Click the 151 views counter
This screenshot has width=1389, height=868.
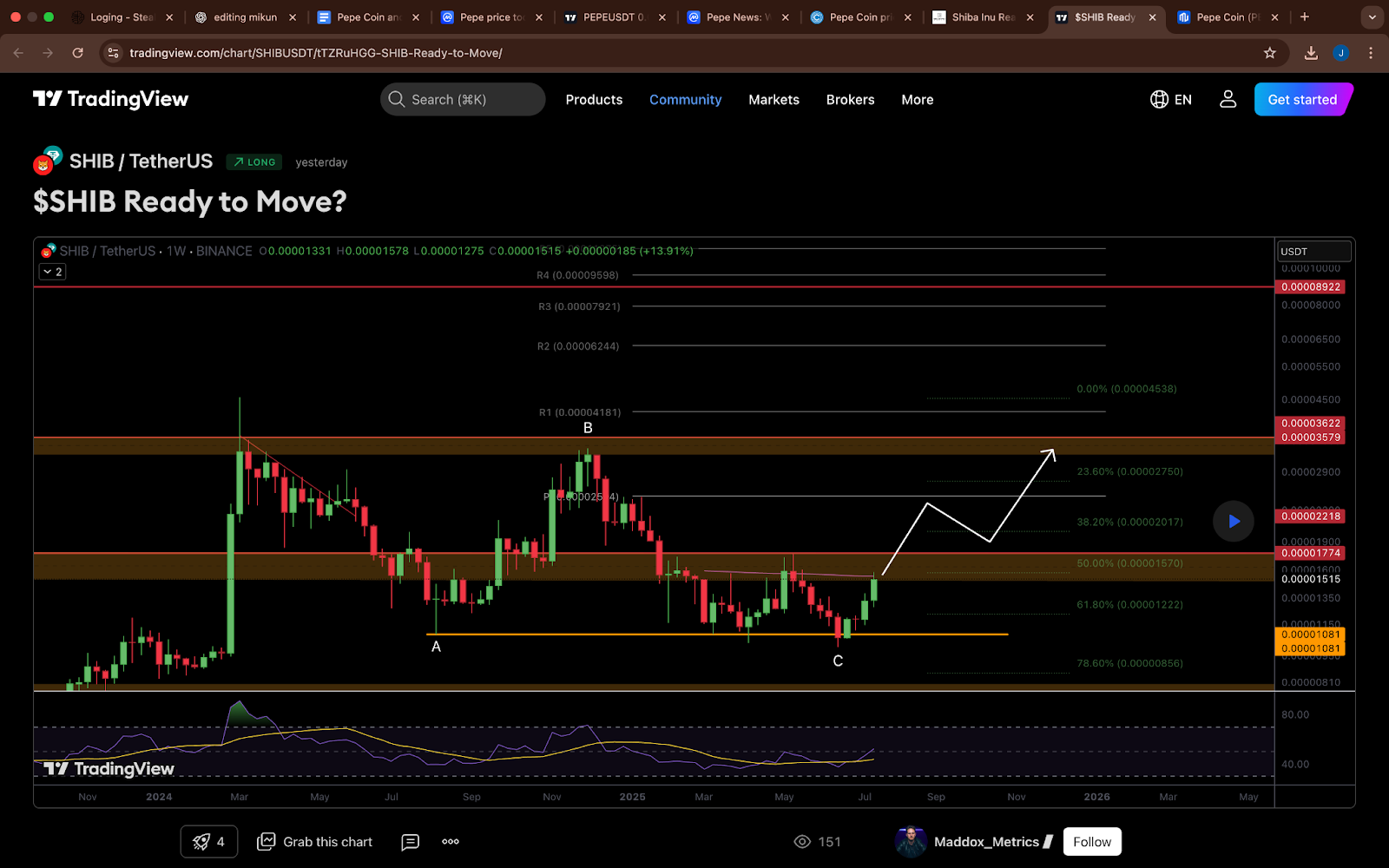[818, 841]
